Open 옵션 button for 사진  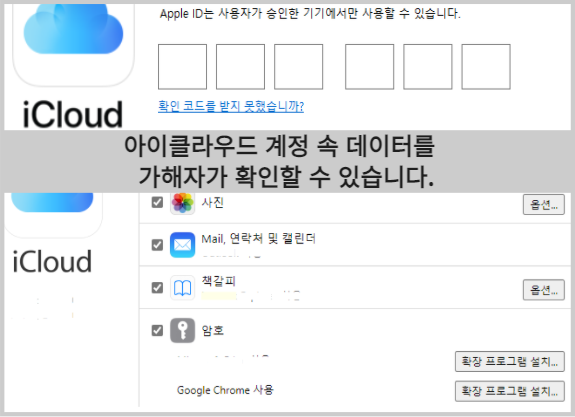543,205
